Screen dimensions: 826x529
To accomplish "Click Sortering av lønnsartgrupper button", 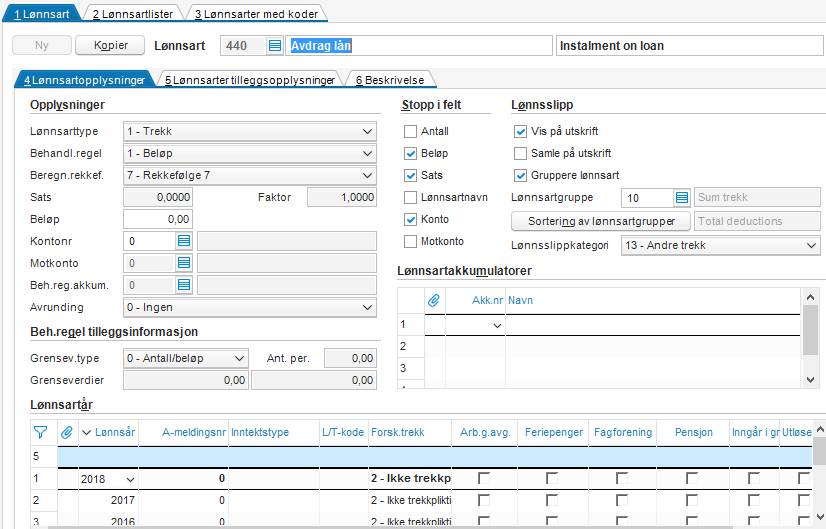I will coord(601,221).
